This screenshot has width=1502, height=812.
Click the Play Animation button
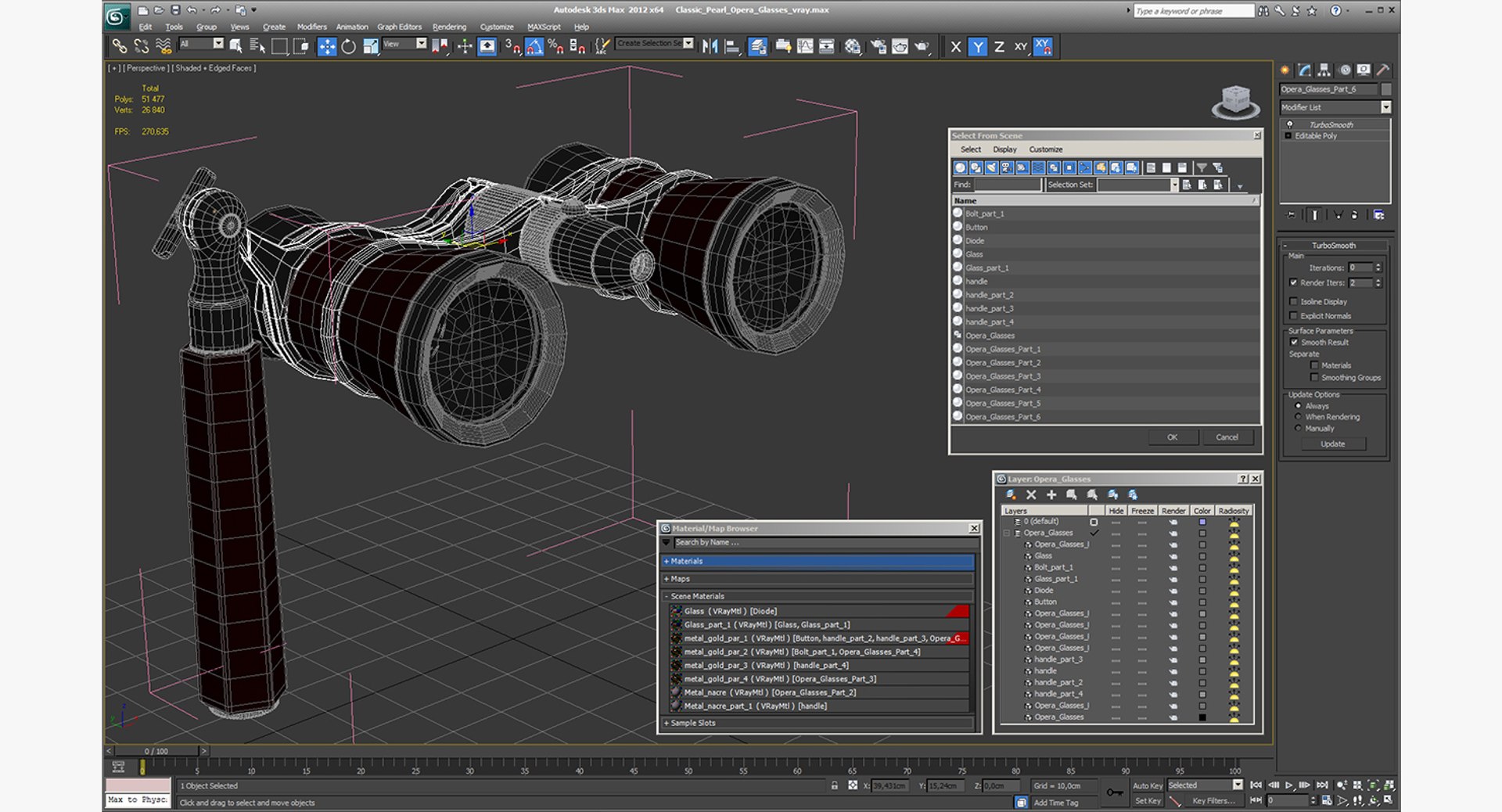click(x=1289, y=785)
